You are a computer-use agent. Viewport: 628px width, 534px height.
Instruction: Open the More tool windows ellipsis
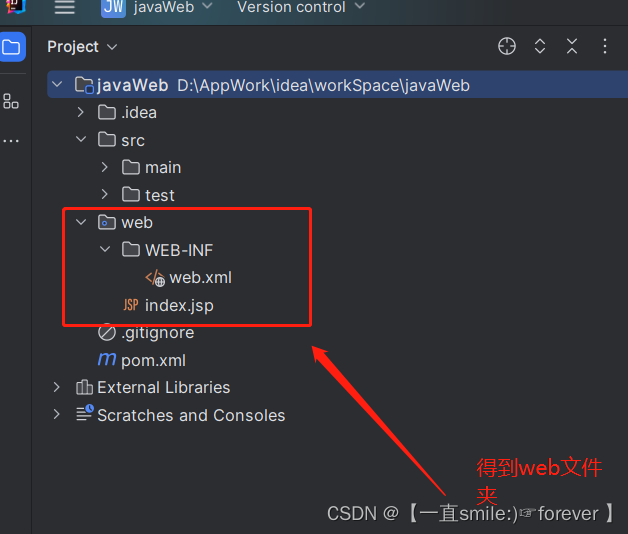click(x=11, y=141)
